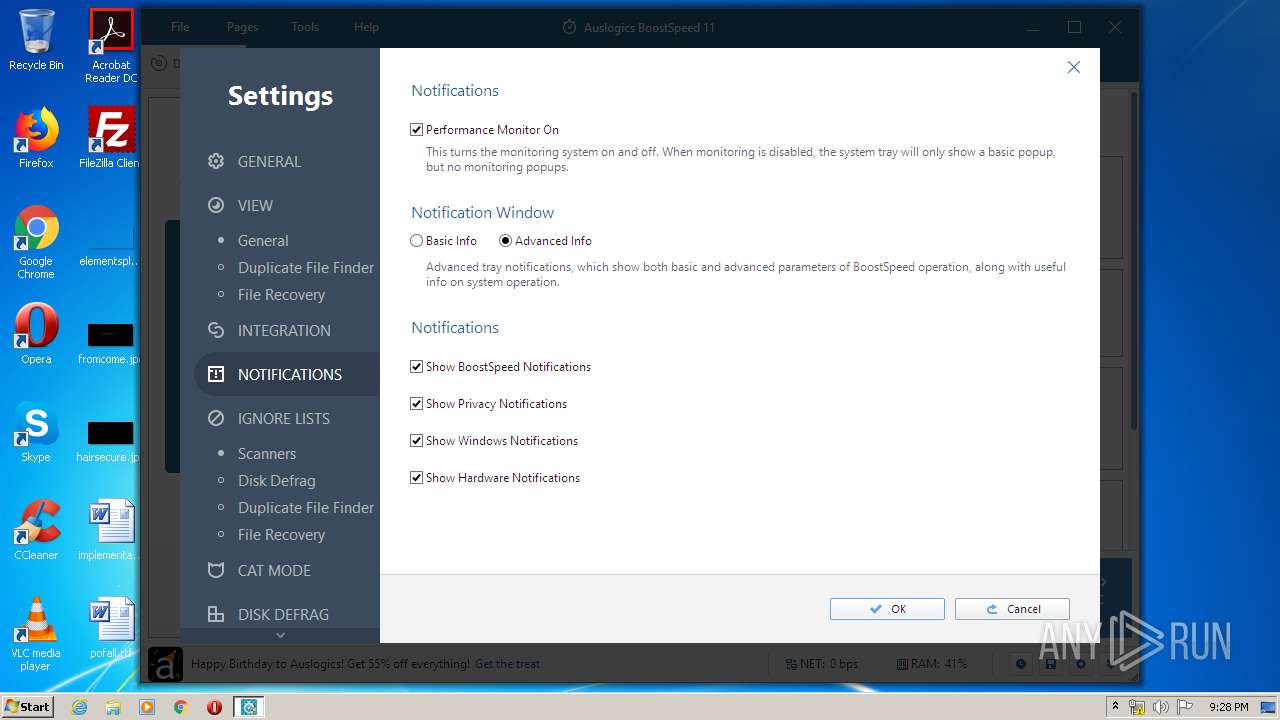The height and width of the screenshot is (720, 1280).
Task: Open Duplicate File Finder under View
Action: pos(306,268)
